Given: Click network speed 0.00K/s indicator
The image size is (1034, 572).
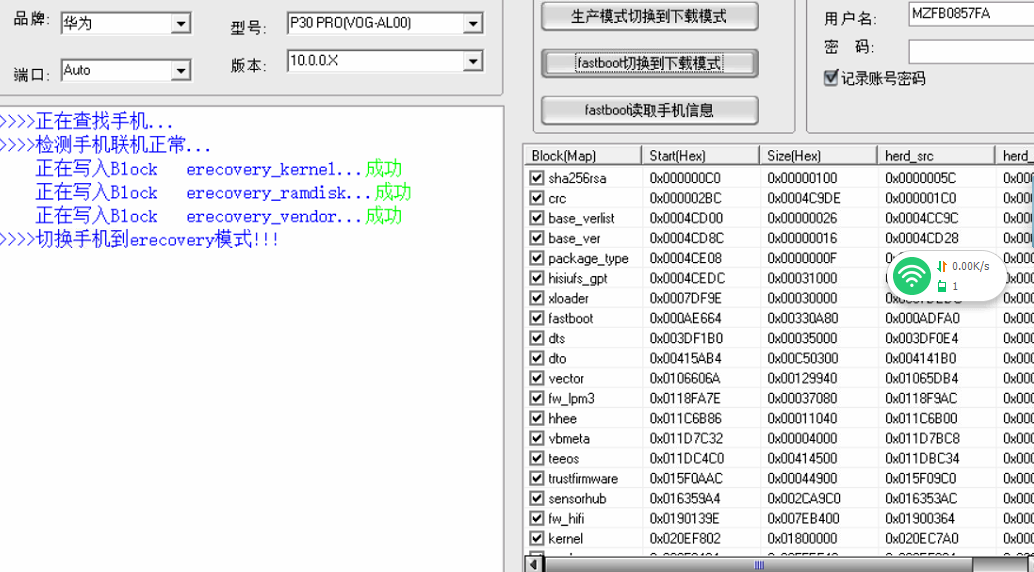Looking at the screenshot, I should click(x=970, y=267).
